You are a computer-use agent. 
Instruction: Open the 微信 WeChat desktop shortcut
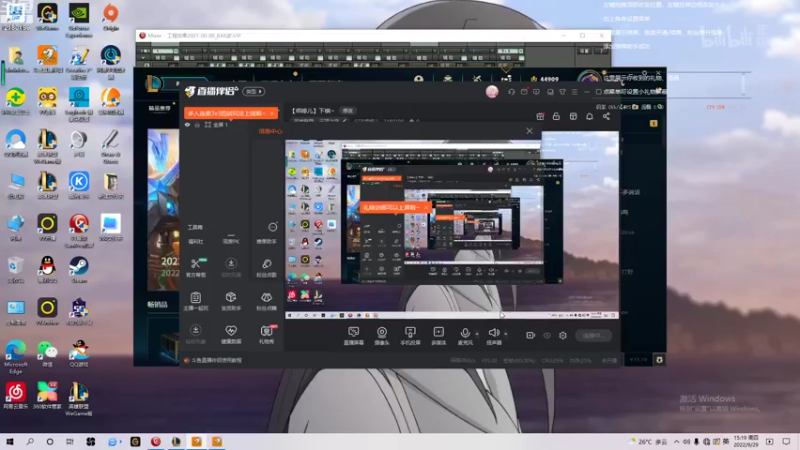[47, 354]
